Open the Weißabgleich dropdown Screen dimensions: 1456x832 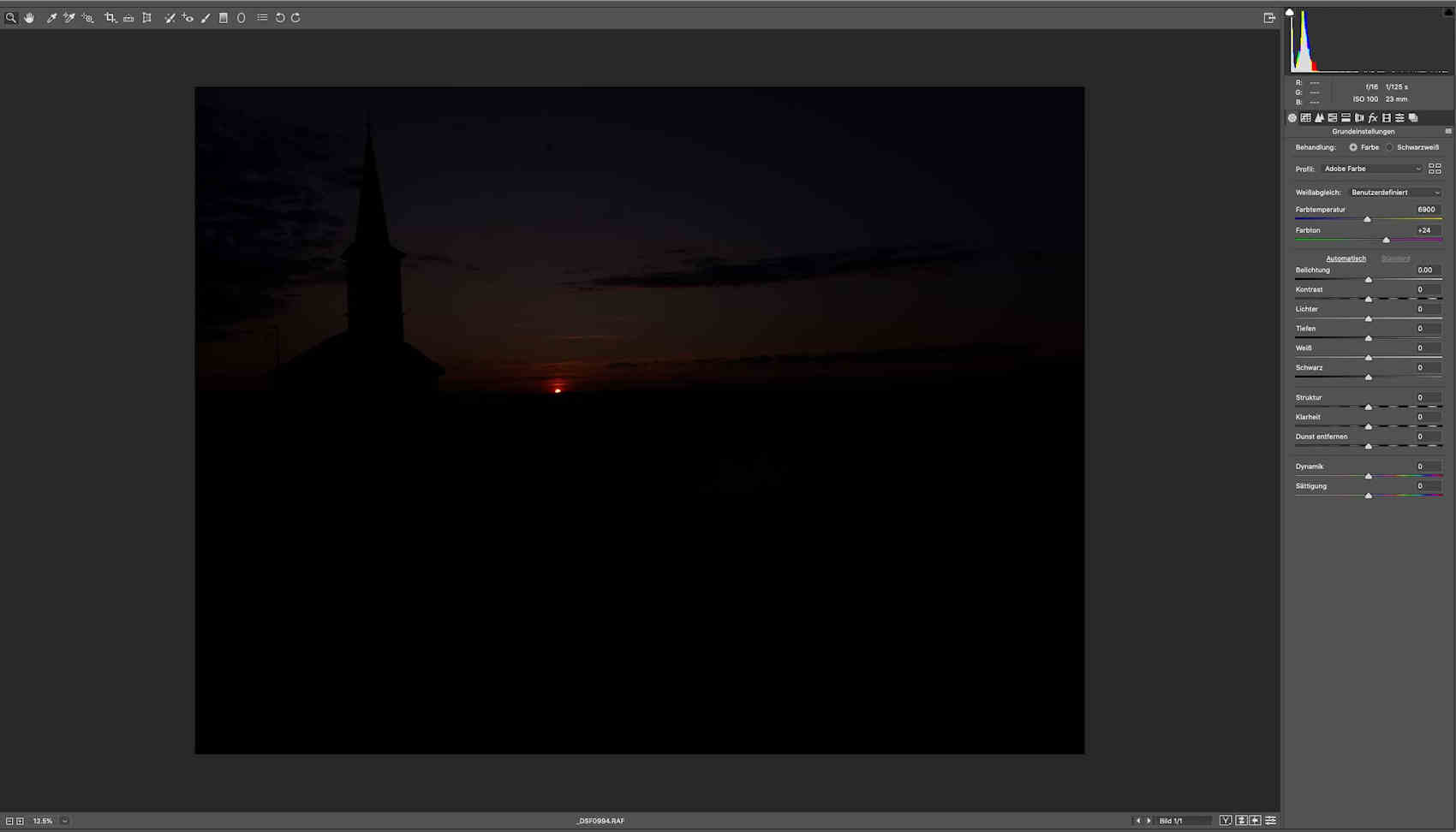(x=1395, y=193)
